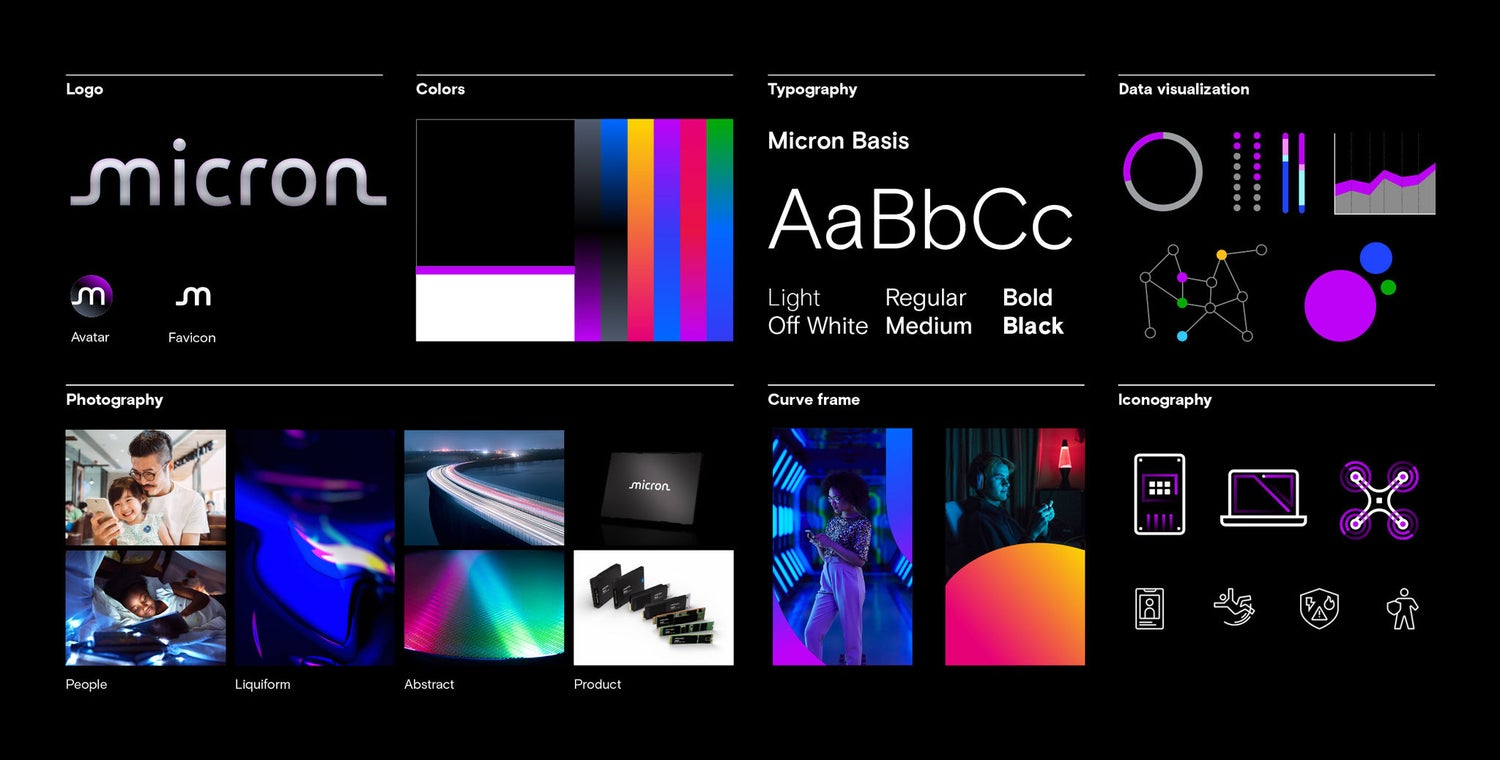Pick the yellow-to-pink gradient stripe

click(640, 230)
